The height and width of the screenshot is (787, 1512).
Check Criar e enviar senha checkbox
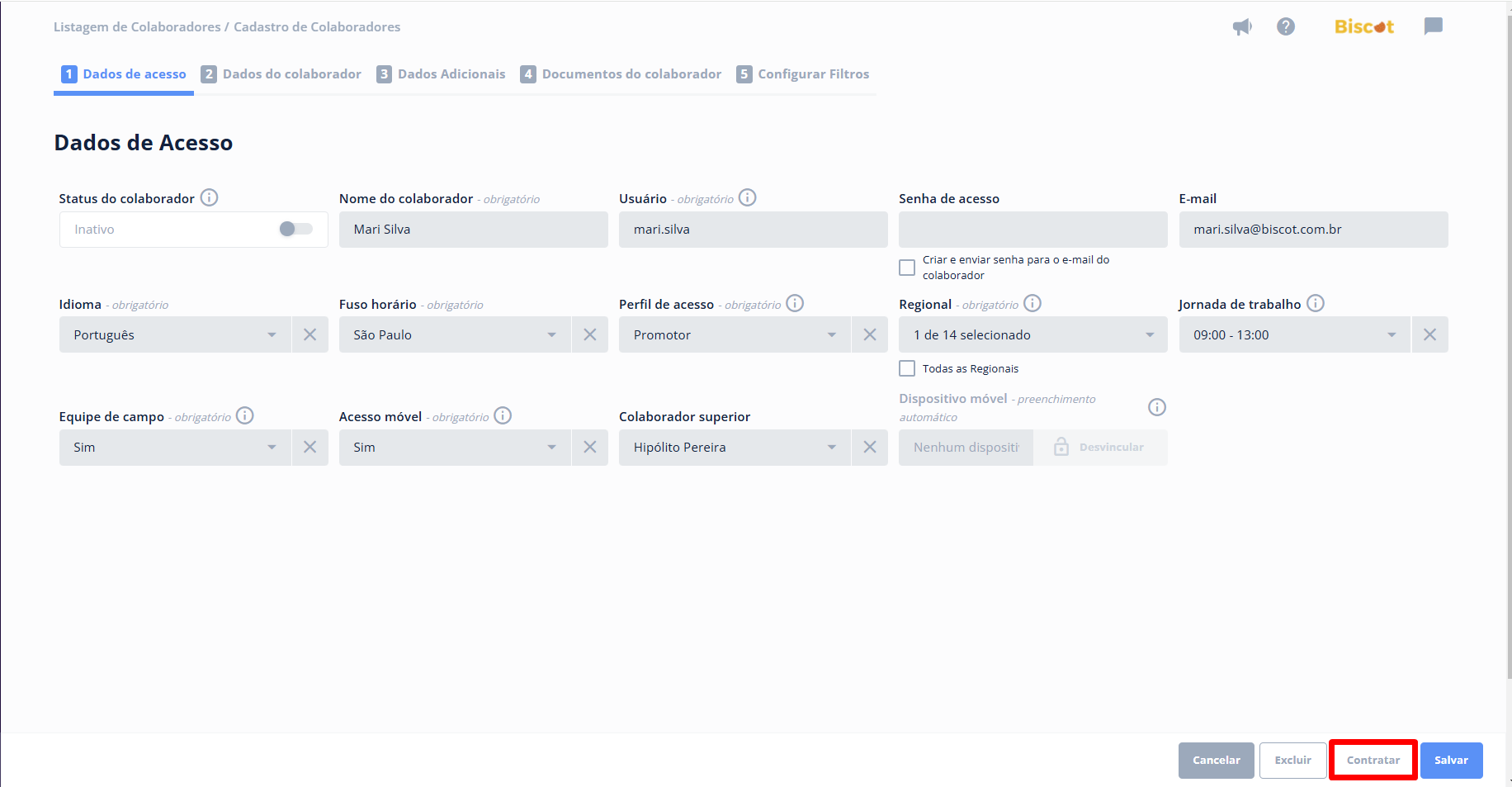[x=907, y=268]
